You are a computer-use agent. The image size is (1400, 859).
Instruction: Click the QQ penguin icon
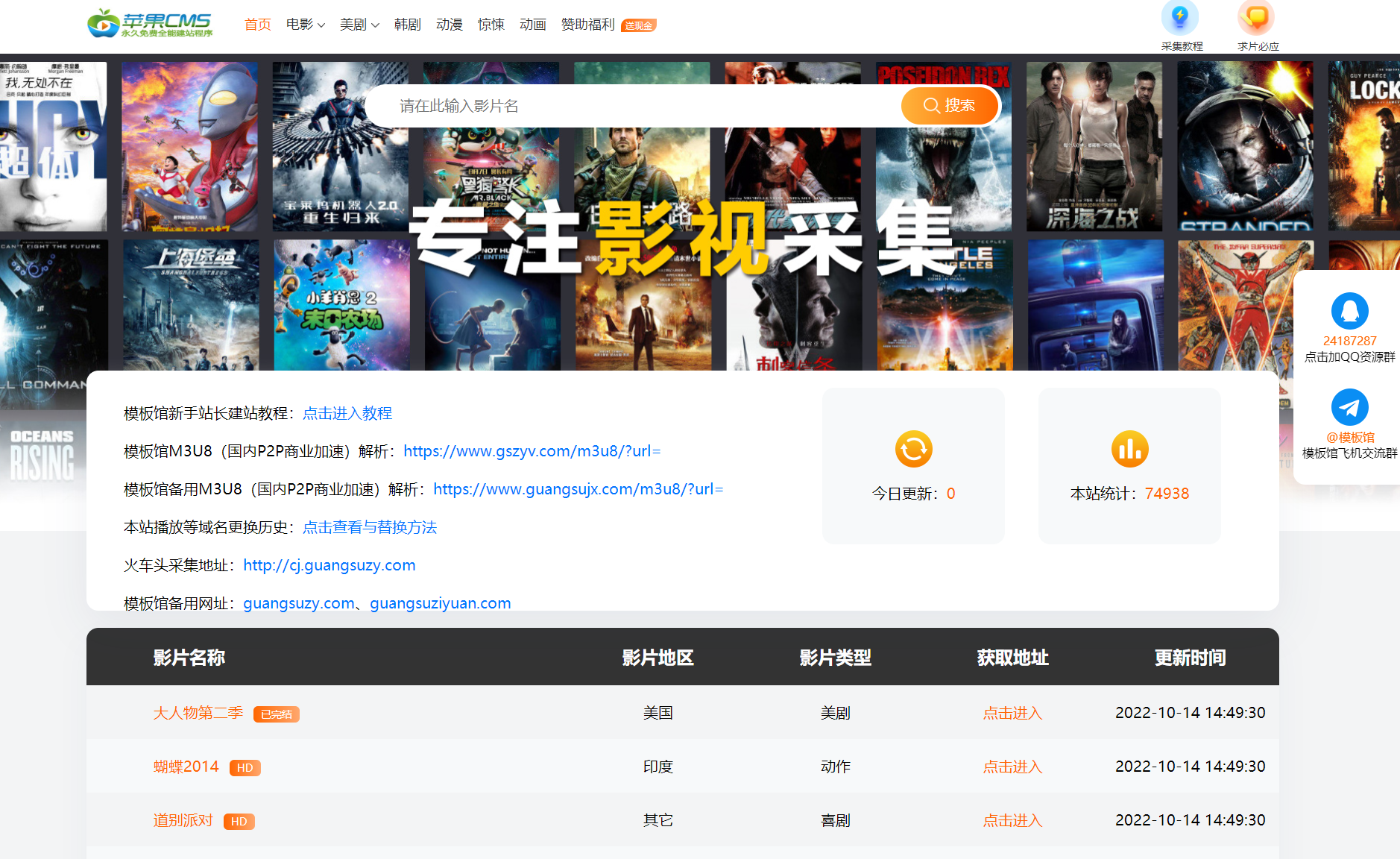(1349, 311)
